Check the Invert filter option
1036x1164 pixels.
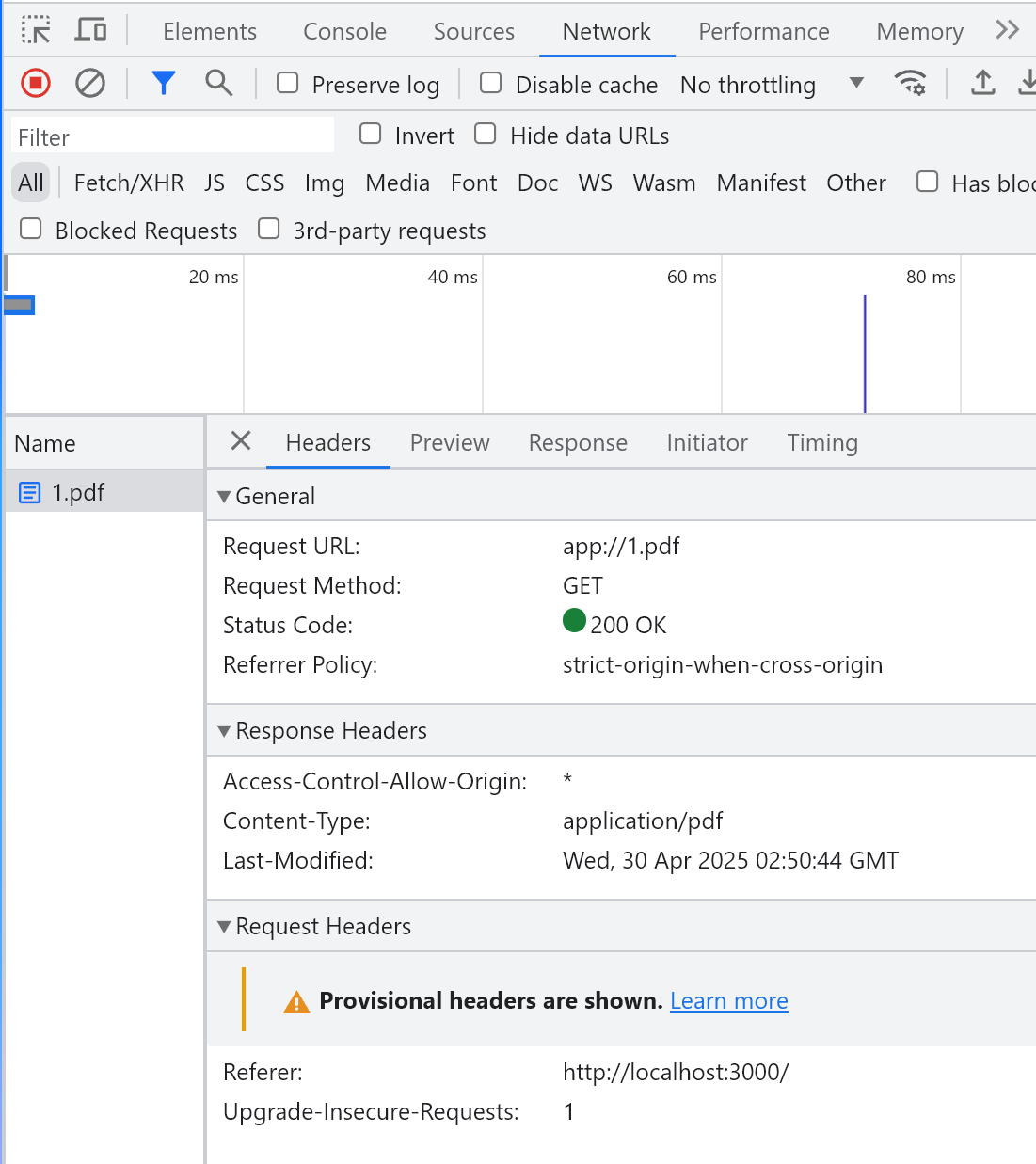[371, 134]
